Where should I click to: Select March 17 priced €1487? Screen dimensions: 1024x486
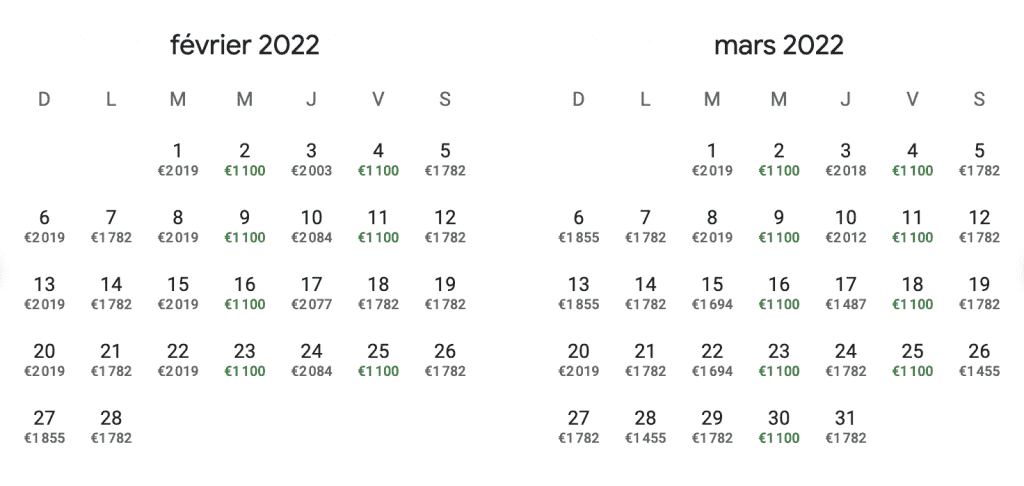pyautogui.click(x=846, y=293)
